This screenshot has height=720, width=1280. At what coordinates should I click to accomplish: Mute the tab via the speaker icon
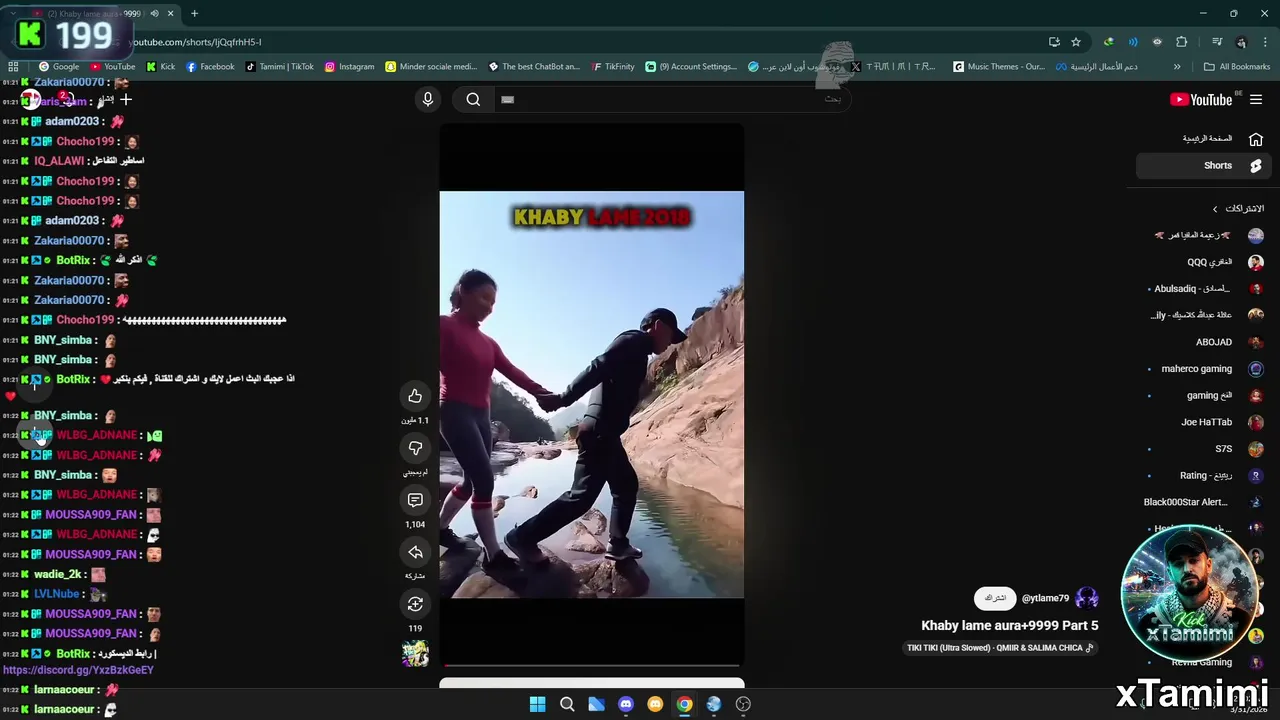pyautogui.click(x=154, y=14)
